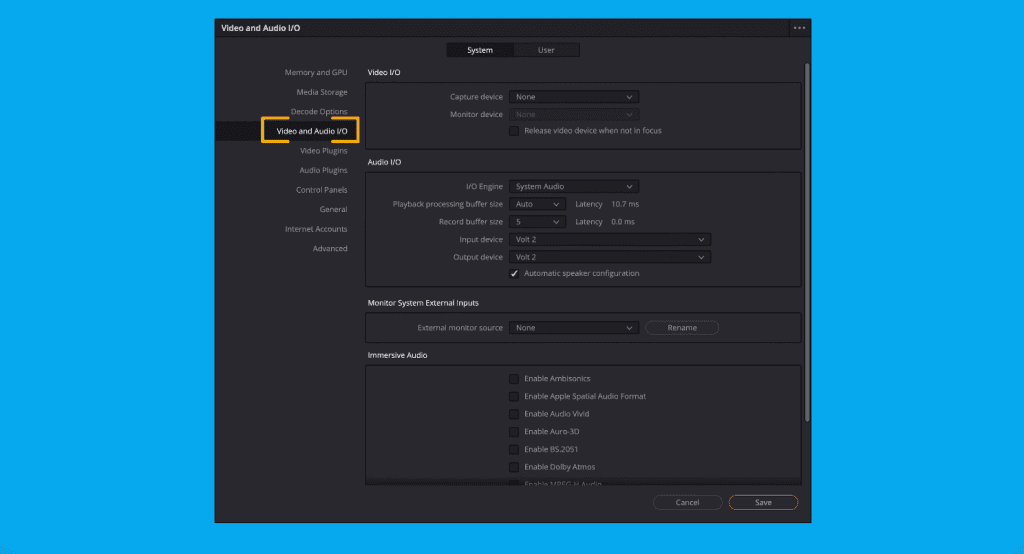Open the External monitor source dropdown
The width and height of the screenshot is (1024, 554).
click(574, 328)
